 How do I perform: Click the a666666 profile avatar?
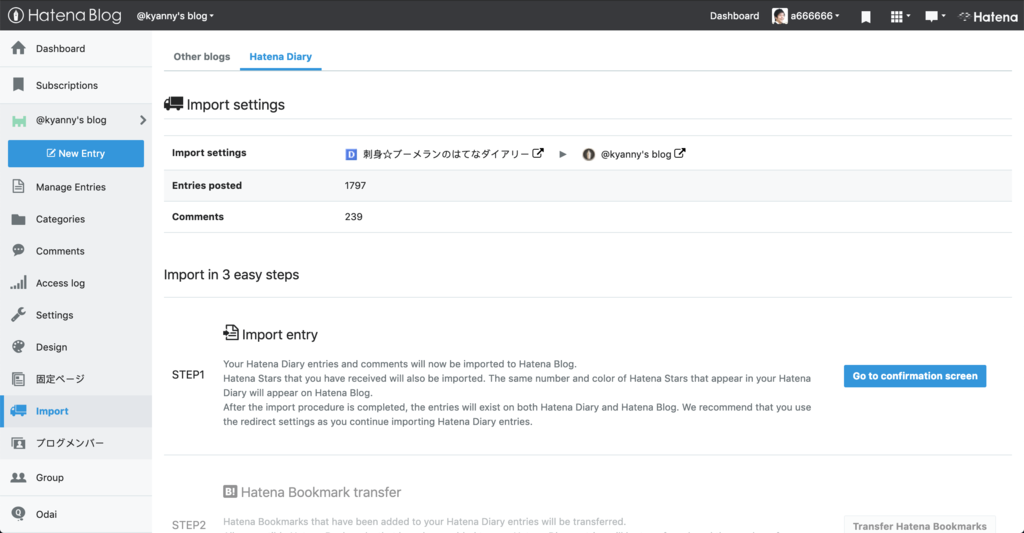coord(779,16)
